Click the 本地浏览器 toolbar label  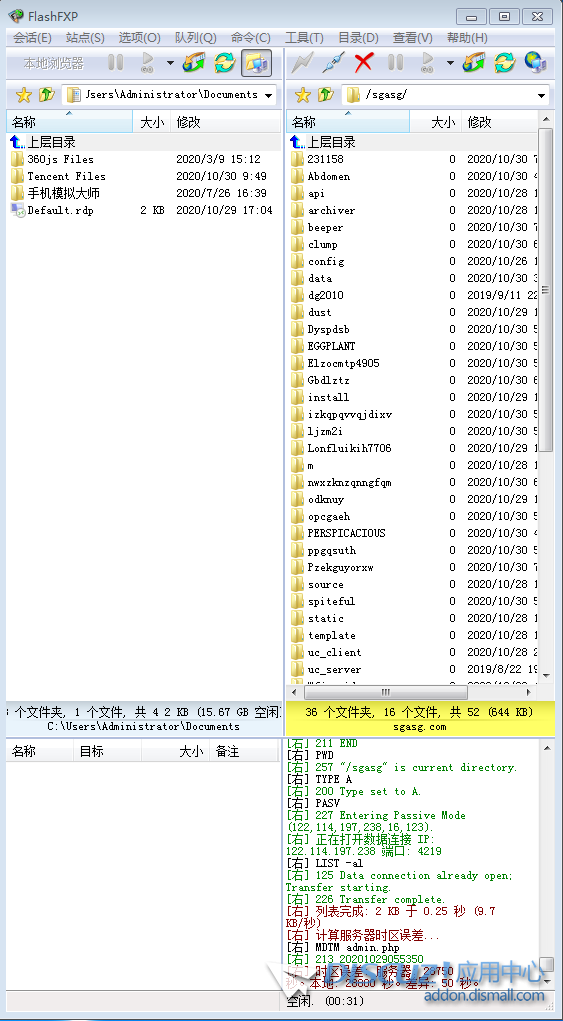54,63
